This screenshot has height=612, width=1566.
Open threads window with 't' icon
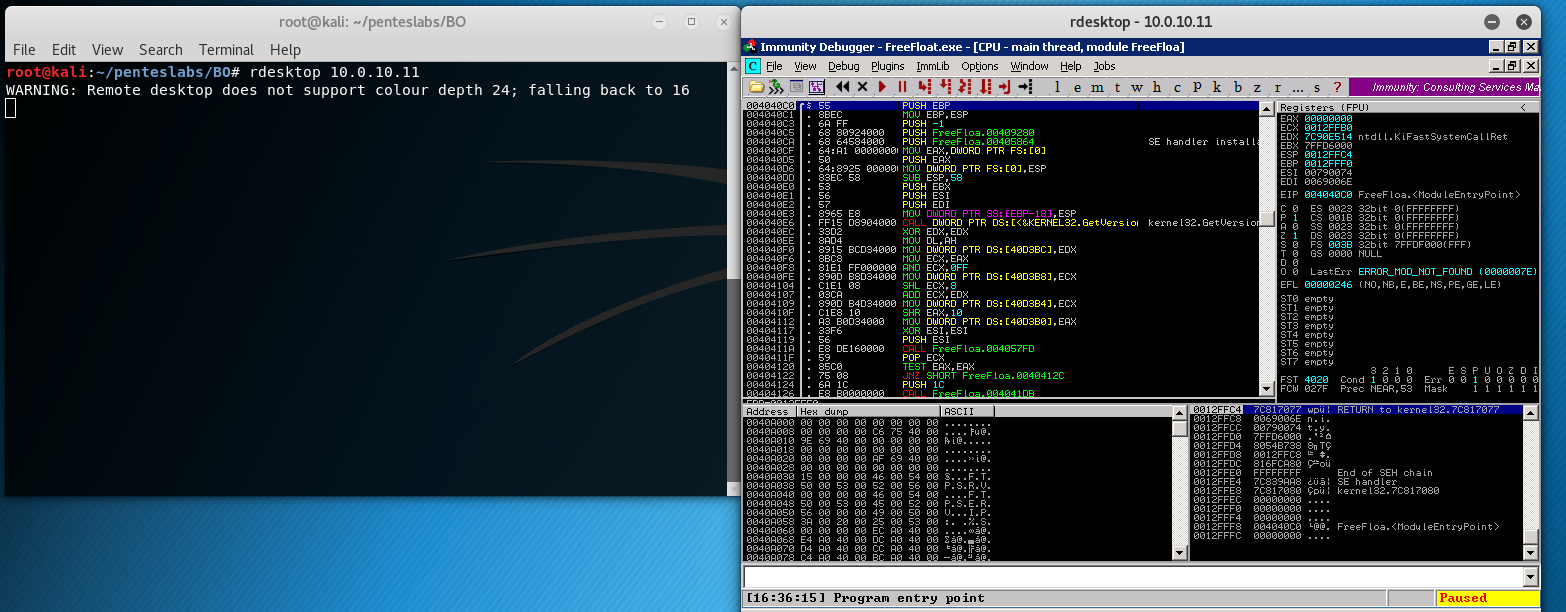tap(1117, 87)
